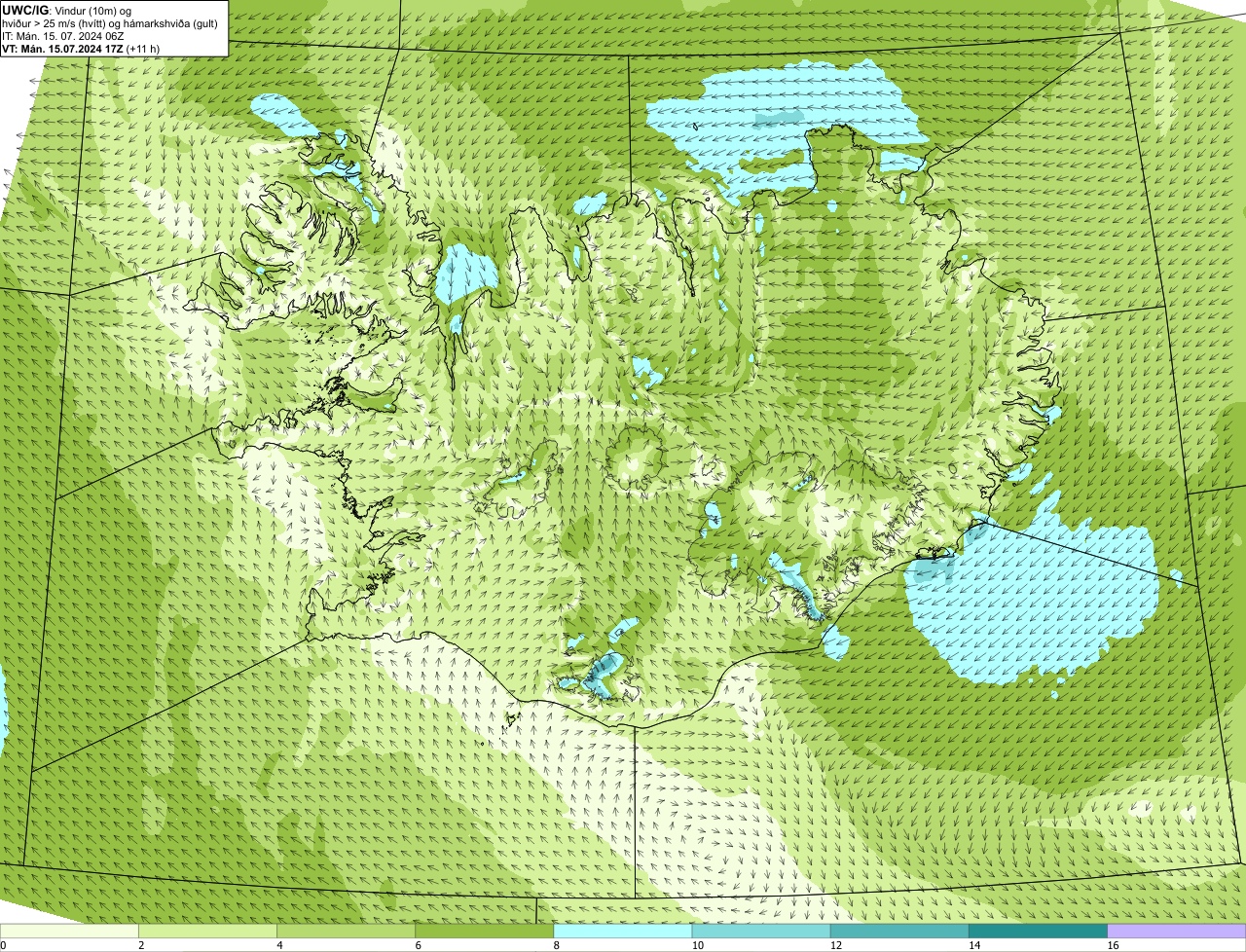Click the valid time 'VT: Mán. 15.07.2024 17Z (+11 h)'
Viewport: 1246px width, 952px height.
(81, 48)
